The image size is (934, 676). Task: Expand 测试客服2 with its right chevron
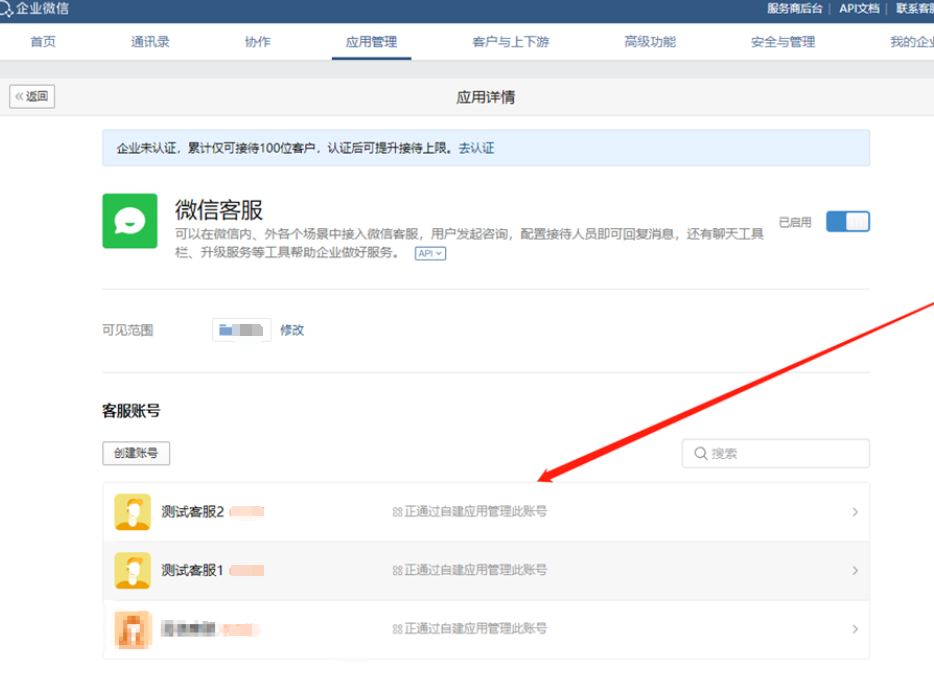click(854, 512)
